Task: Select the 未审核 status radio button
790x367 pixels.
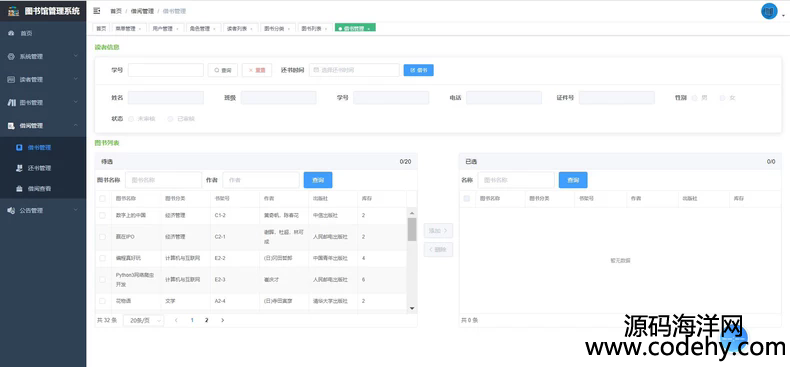Action: tap(131, 119)
